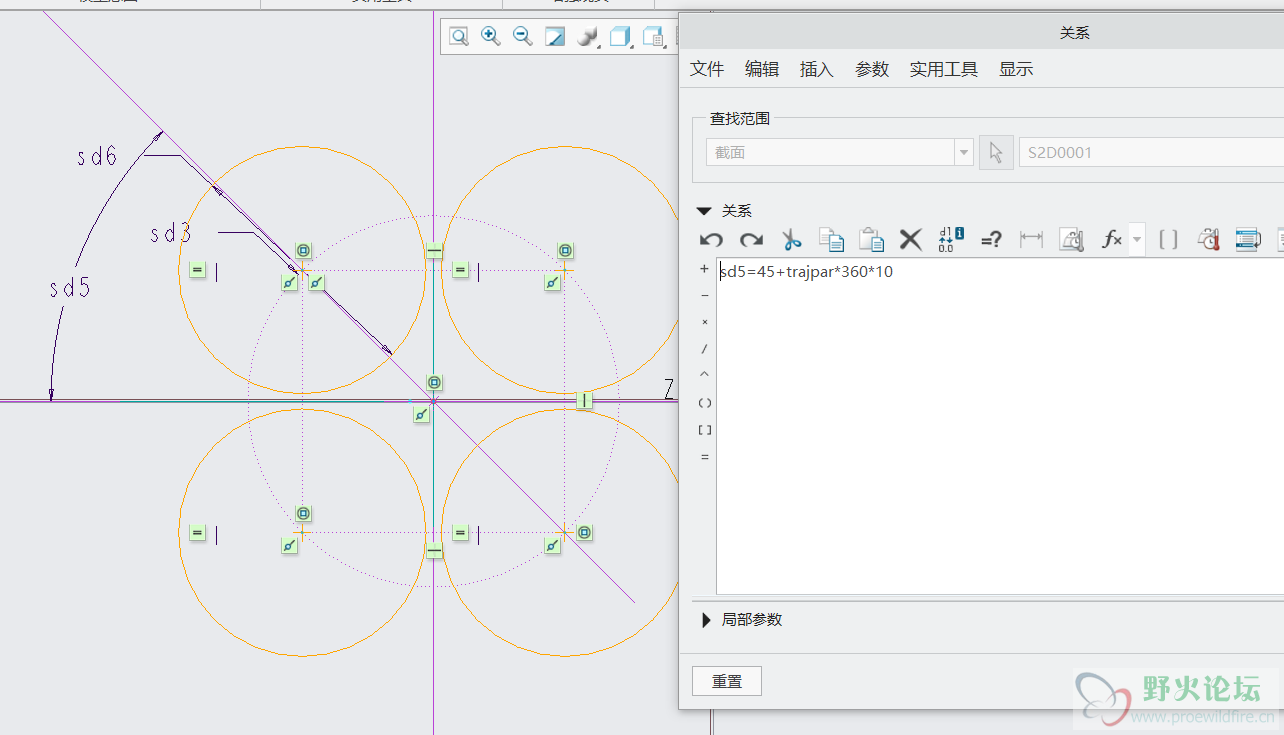Click the show dimension icon

[1031, 239]
